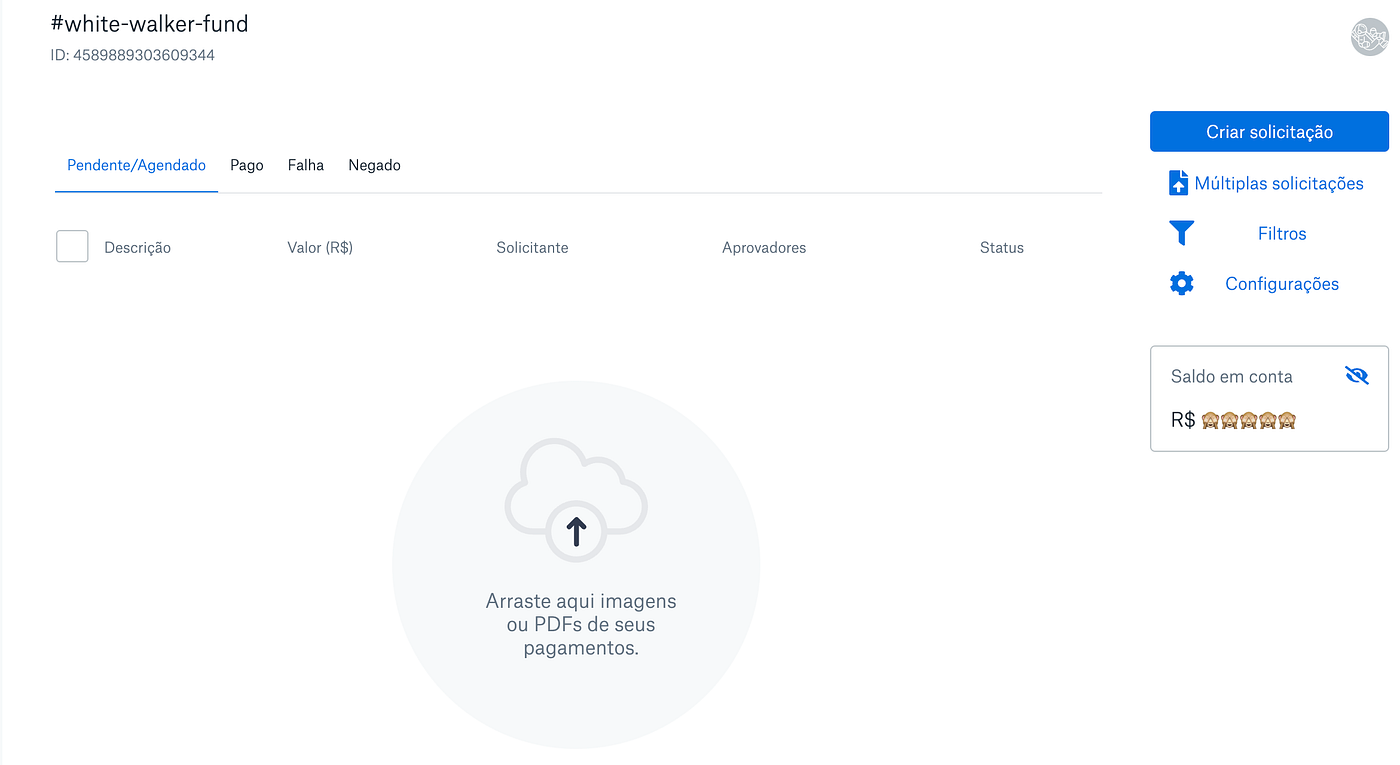Viewport: 1400px width, 765px height.
Task: Open the Falha tab
Action: point(306,165)
